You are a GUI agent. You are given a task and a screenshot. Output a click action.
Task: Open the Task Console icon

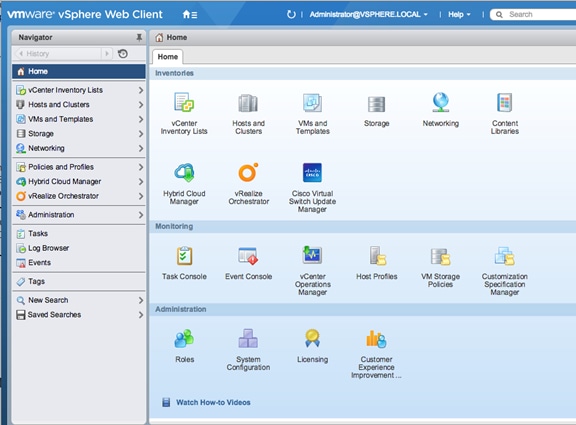184,256
